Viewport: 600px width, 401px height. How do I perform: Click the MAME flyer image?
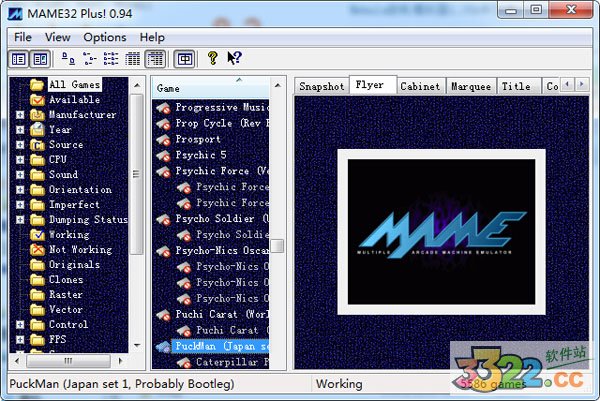tap(441, 227)
